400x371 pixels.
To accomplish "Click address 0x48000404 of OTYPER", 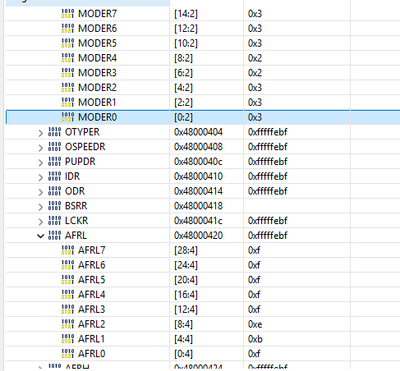I will pos(198,132).
